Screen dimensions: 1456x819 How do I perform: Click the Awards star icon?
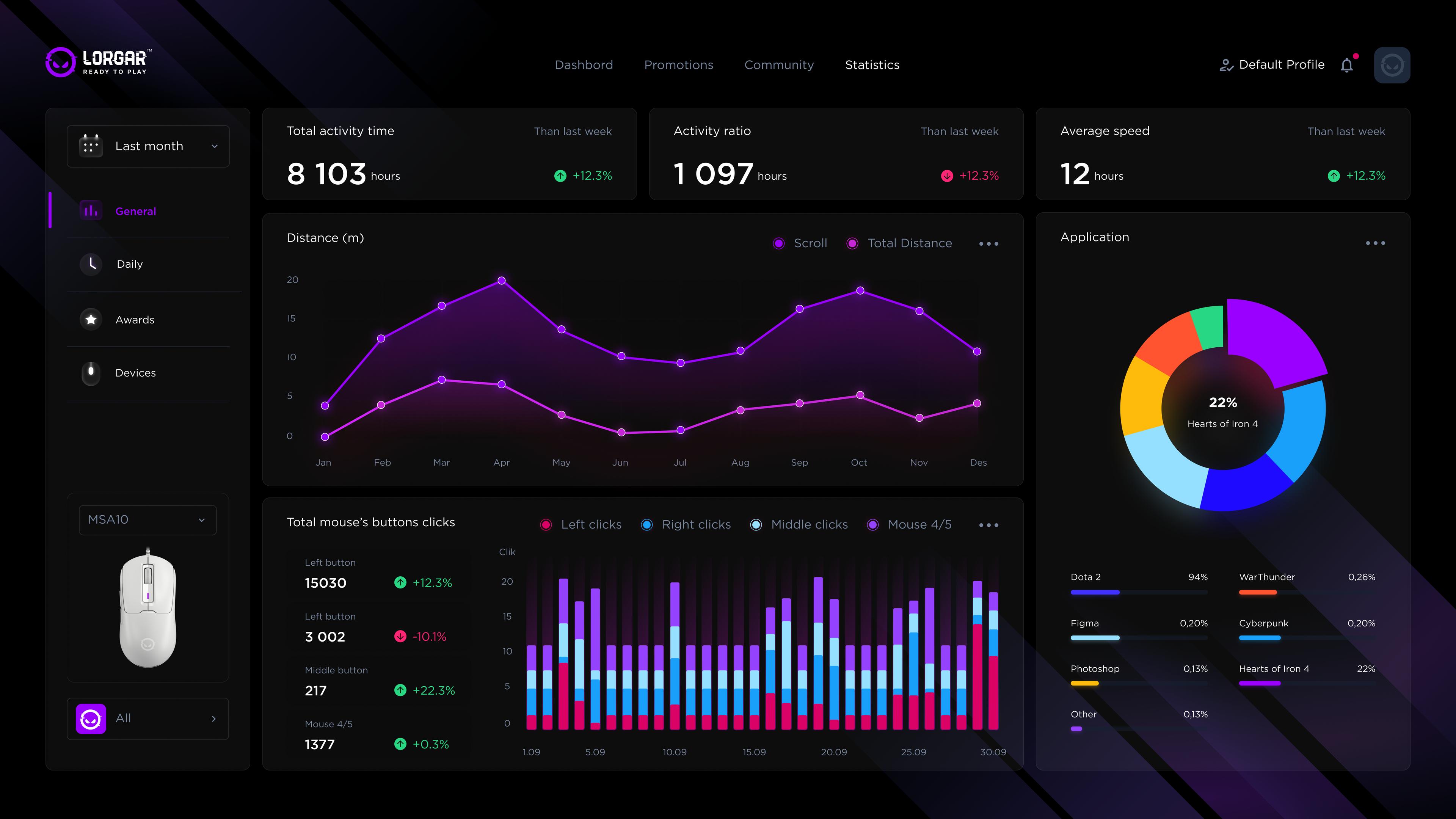click(x=91, y=319)
